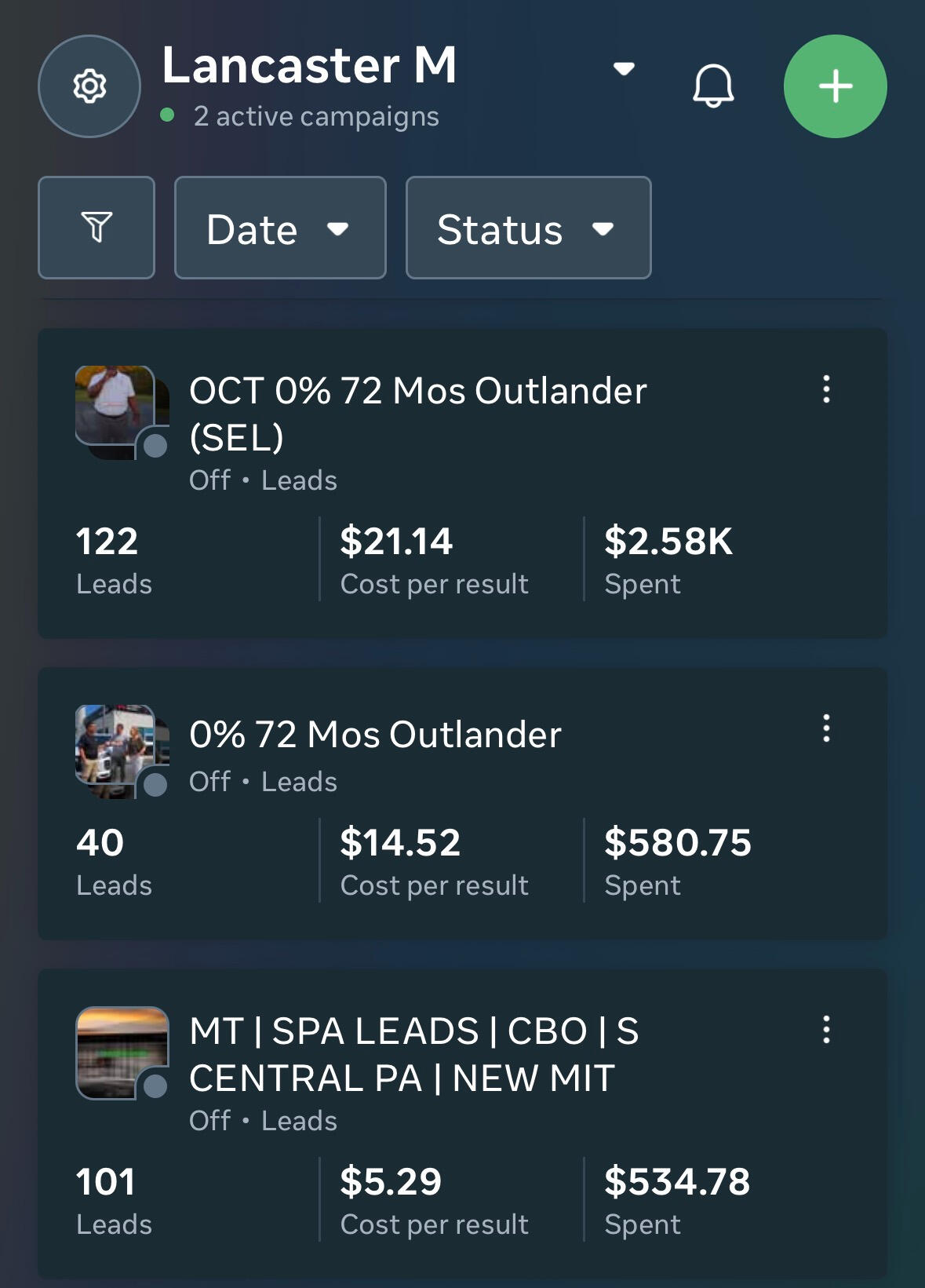Toggle status dot on 0% 72 Mos Outlander thumbnail
The height and width of the screenshot is (1288, 925).
coord(155,784)
